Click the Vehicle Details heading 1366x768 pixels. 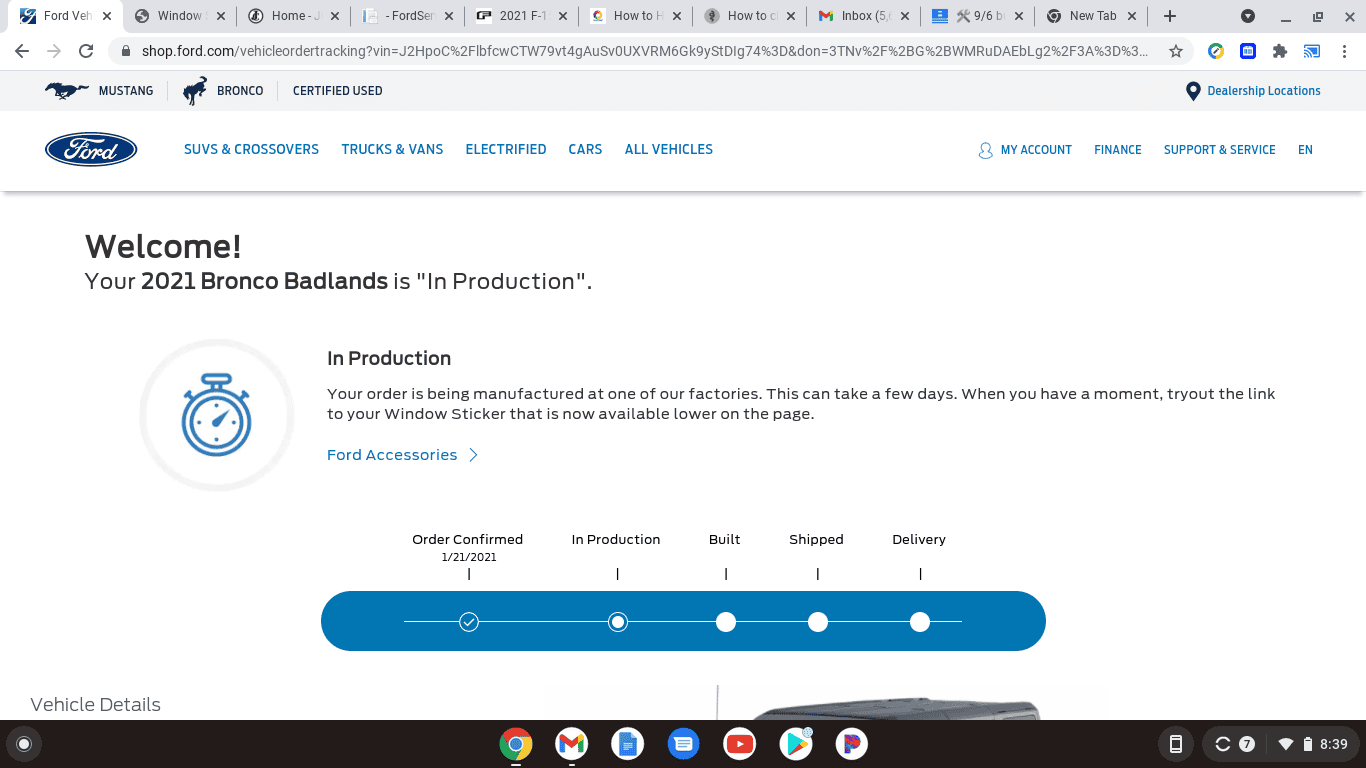(x=96, y=705)
